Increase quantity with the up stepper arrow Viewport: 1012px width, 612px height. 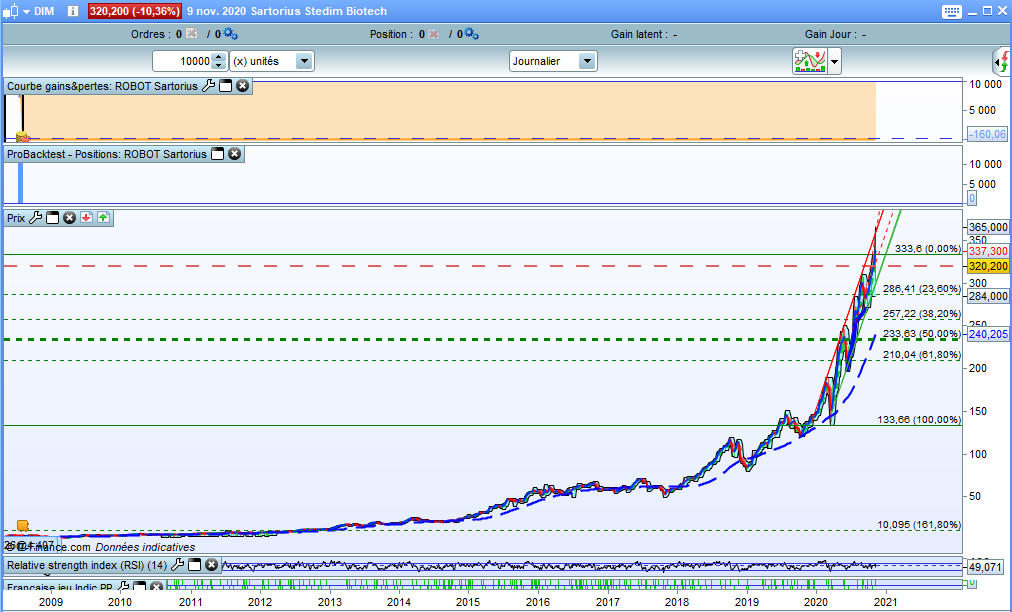coord(219,57)
